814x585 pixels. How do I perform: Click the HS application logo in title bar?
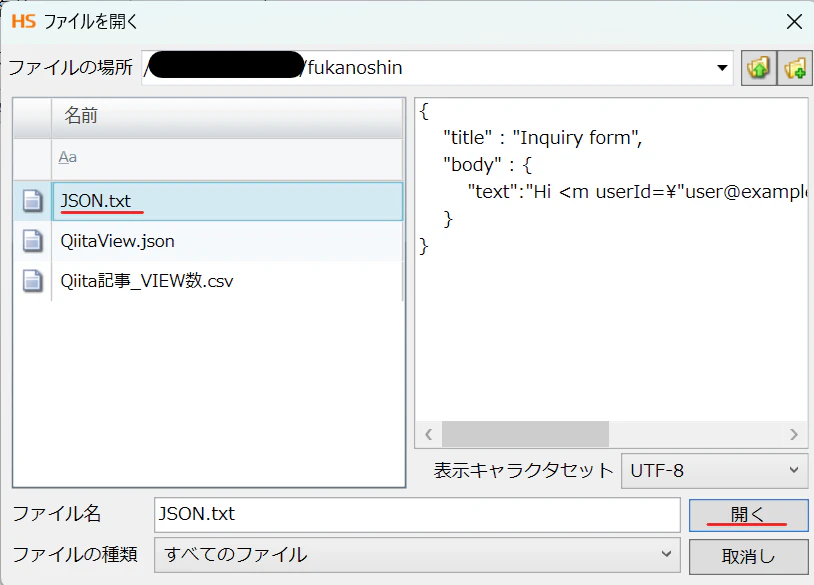click(x=24, y=22)
